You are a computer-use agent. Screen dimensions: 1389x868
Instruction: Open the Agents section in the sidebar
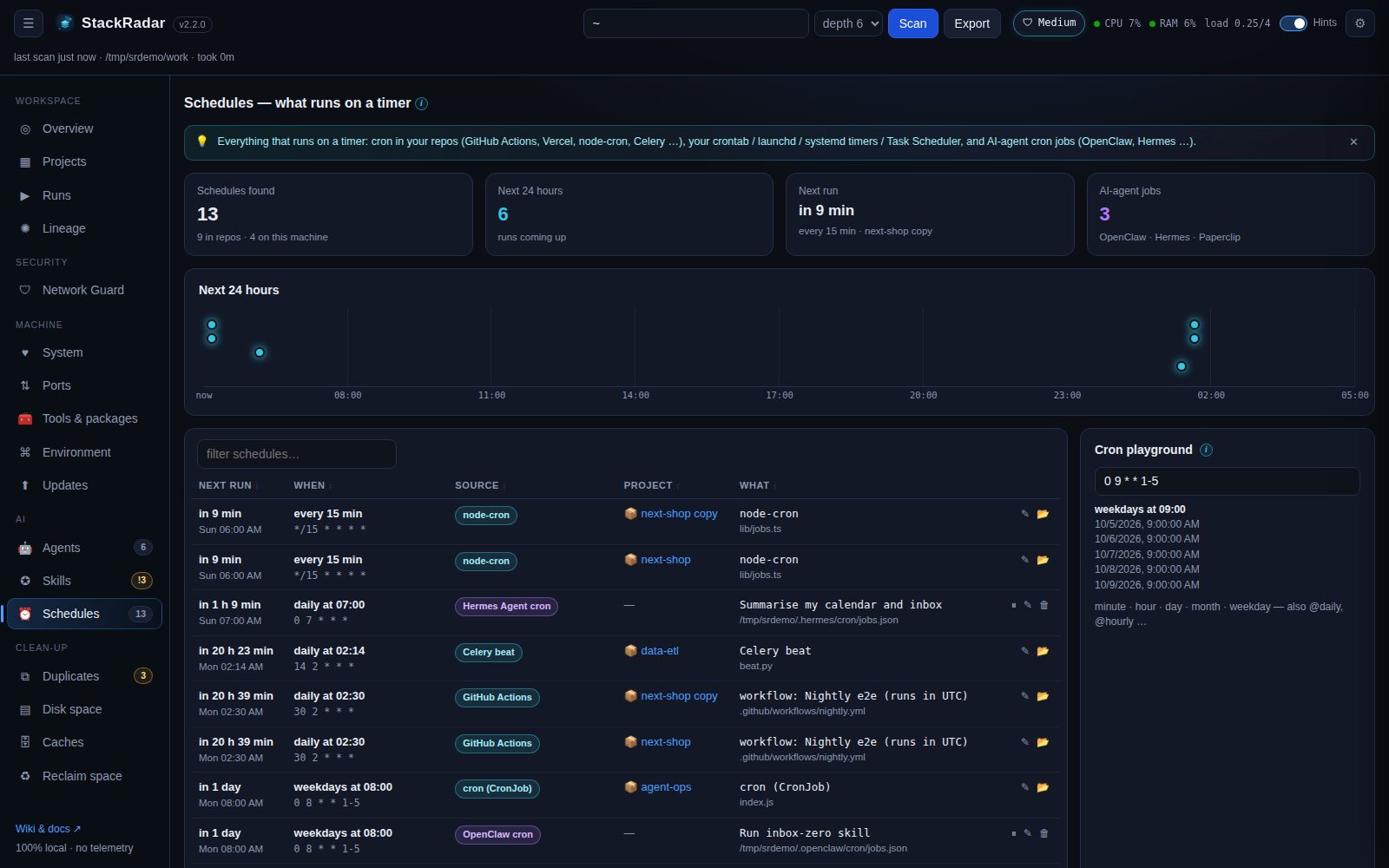(x=84, y=548)
